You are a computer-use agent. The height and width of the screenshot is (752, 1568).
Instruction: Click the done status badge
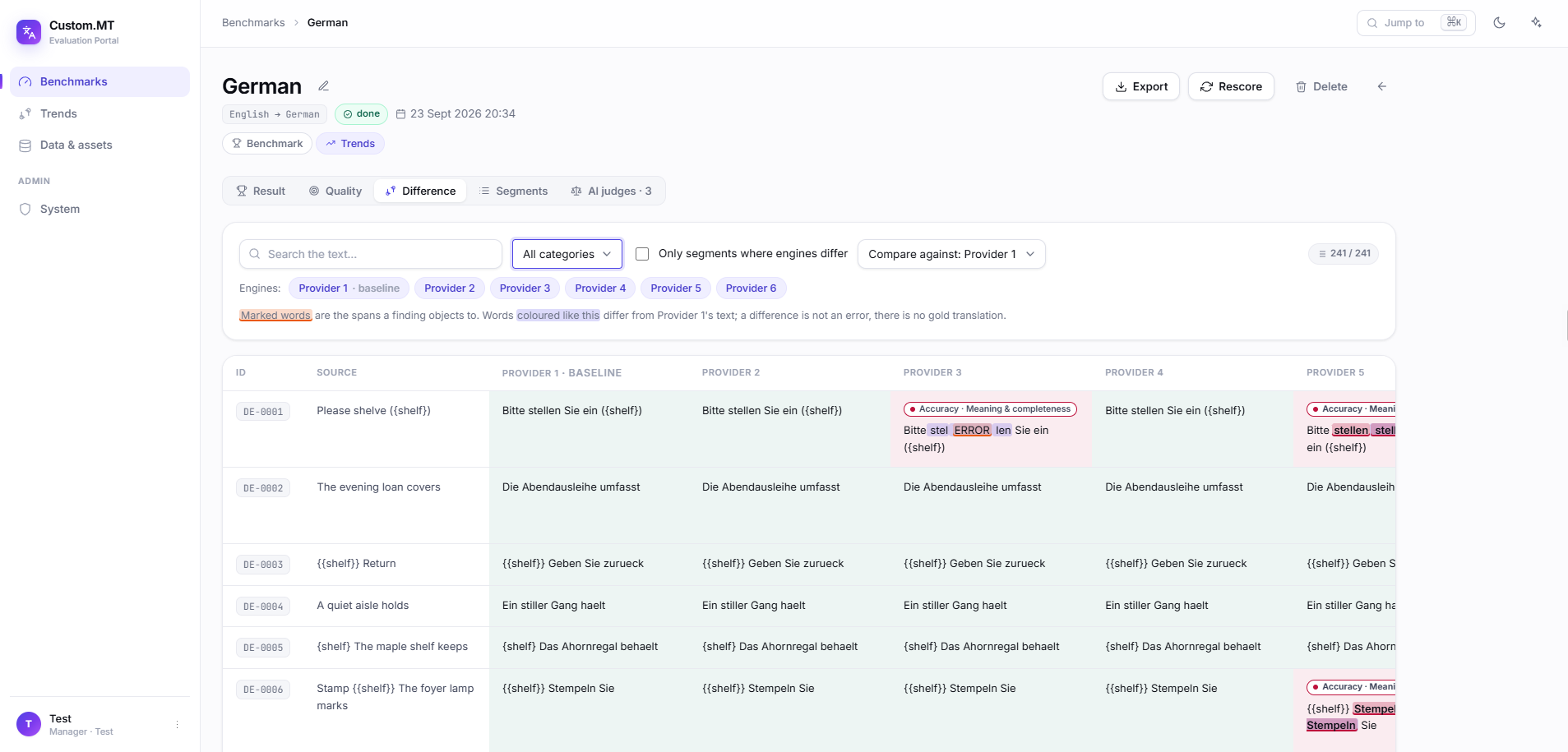pos(361,114)
